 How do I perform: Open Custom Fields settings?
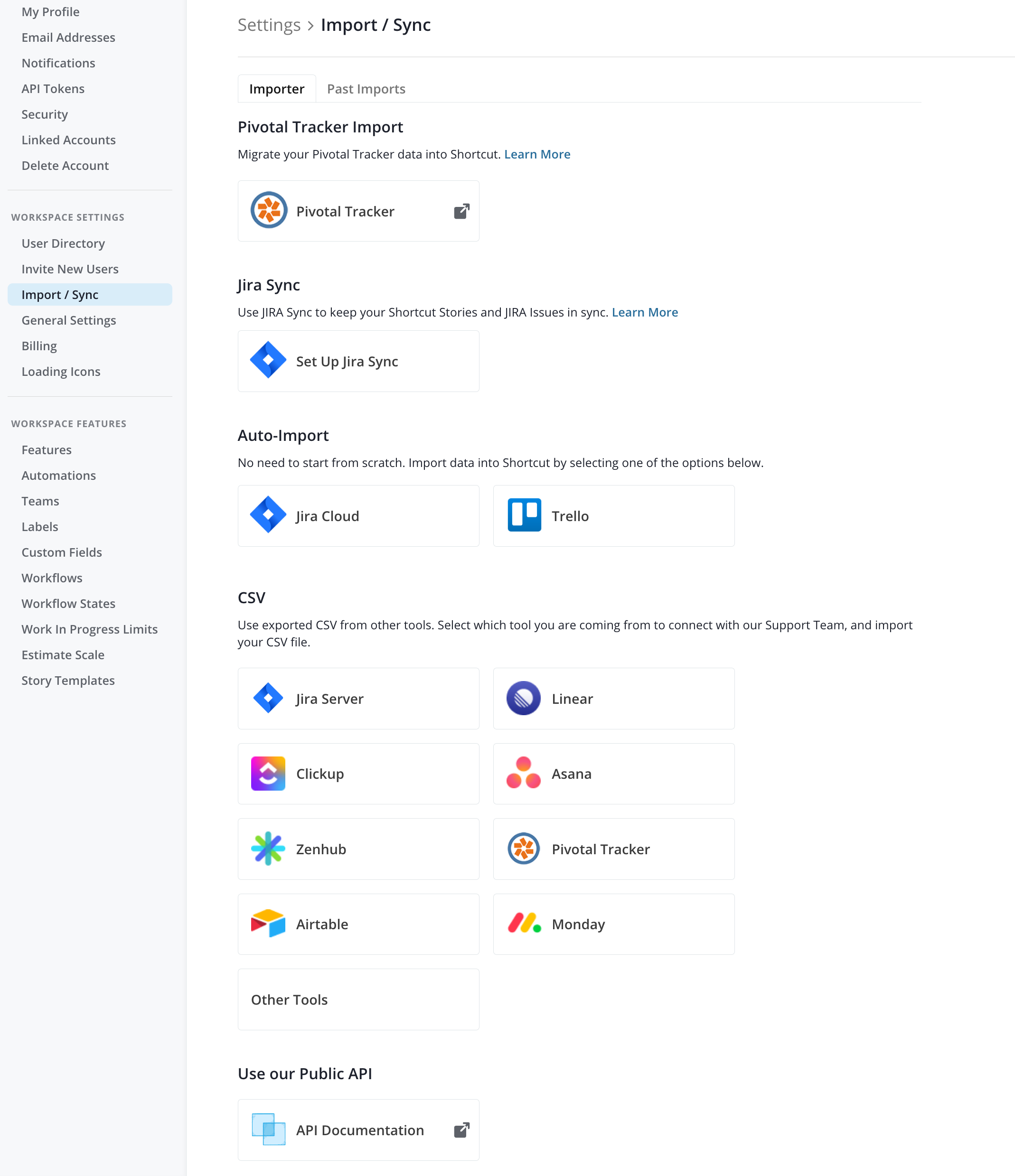pos(62,552)
